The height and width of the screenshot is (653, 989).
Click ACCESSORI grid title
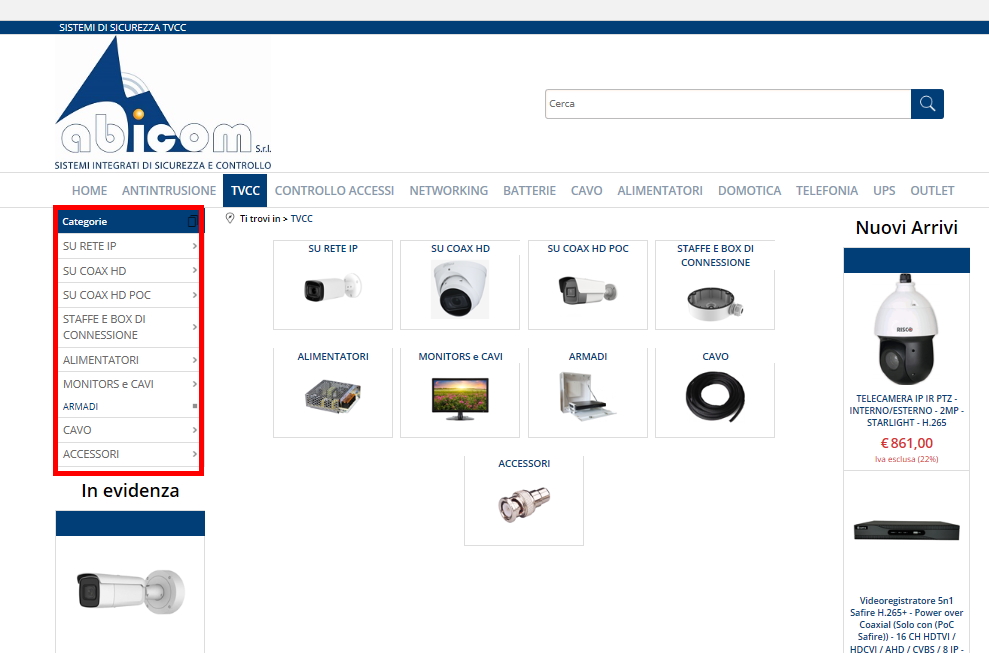coord(524,464)
